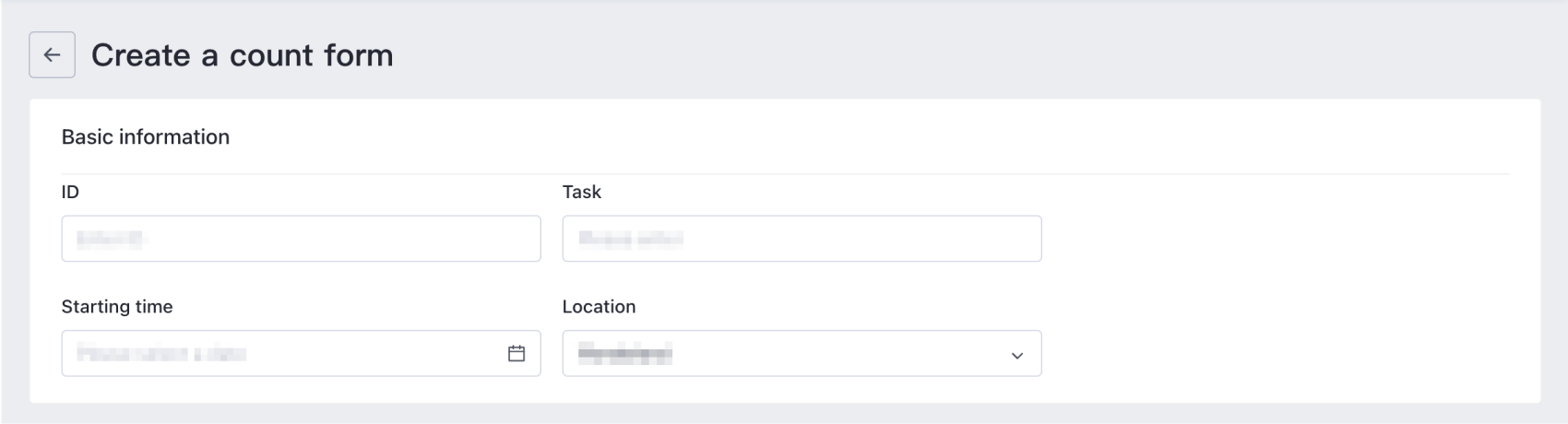
Task: Expand the Location dropdown chevron
Action: [x=1016, y=355]
